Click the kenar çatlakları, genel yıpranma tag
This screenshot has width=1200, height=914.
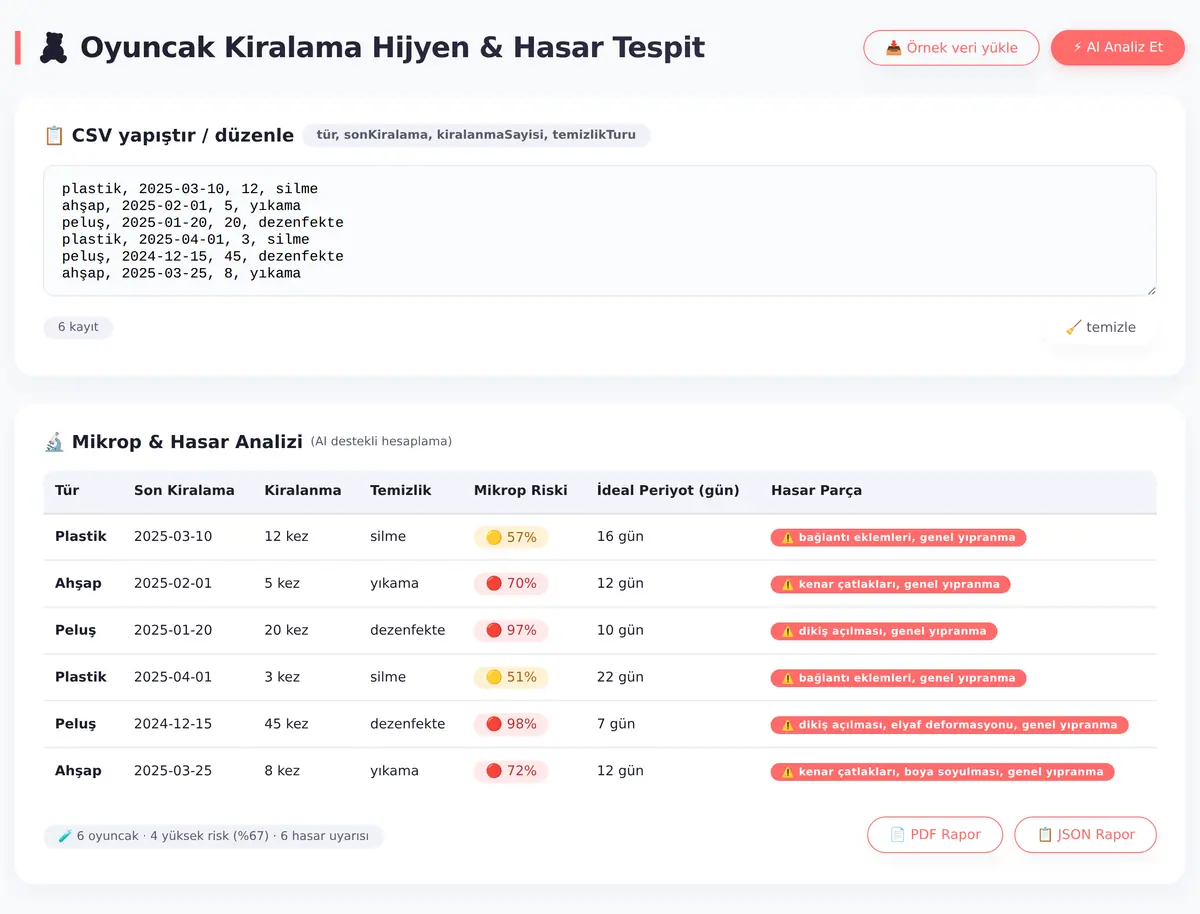[890, 585]
